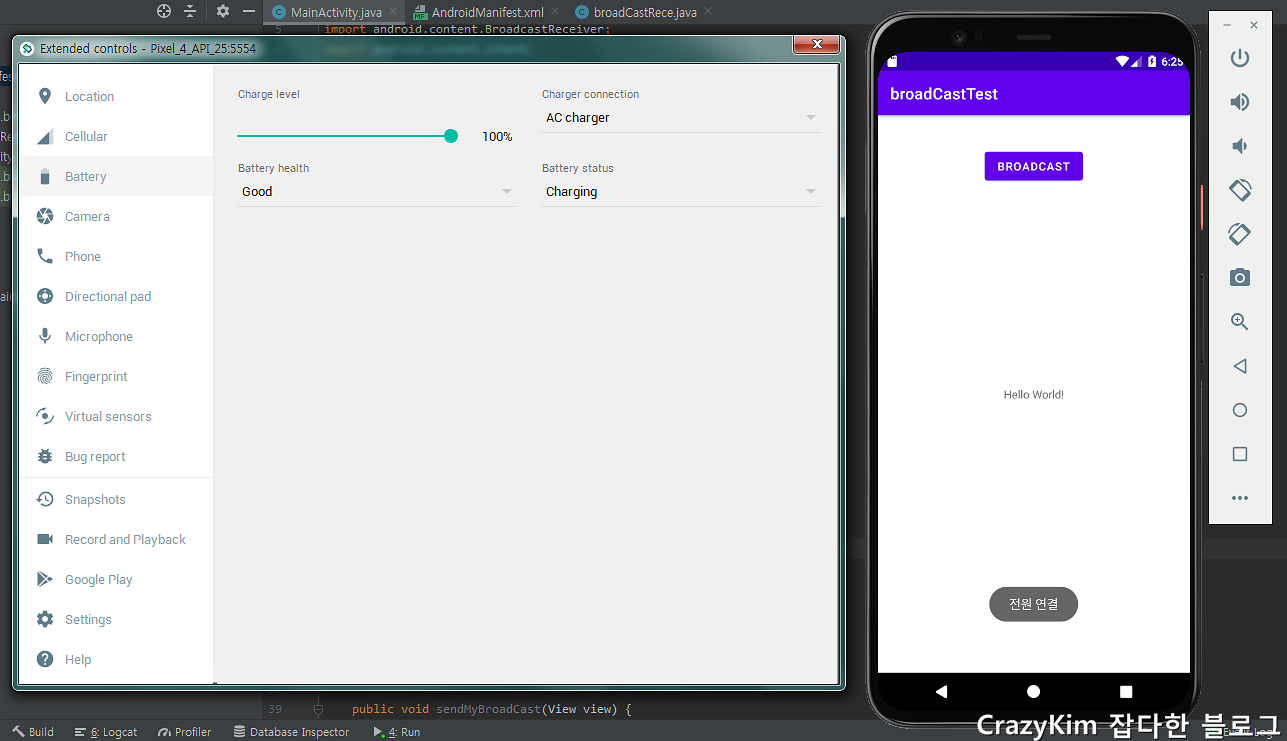The width and height of the screenshot is (1287, 741).
Task: Open Bug report section
Action: coord(116,457)
